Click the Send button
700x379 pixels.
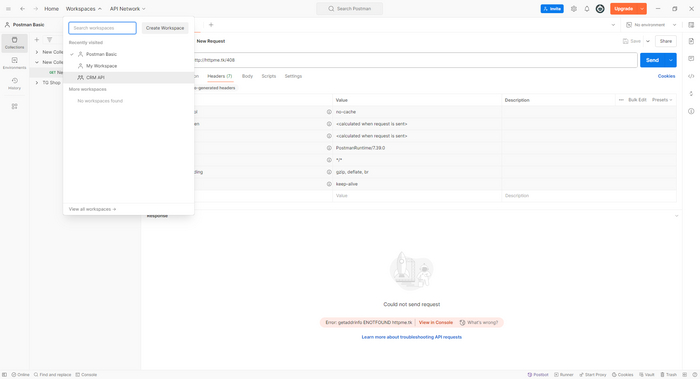pyautogui.click(x=653, y=60)
